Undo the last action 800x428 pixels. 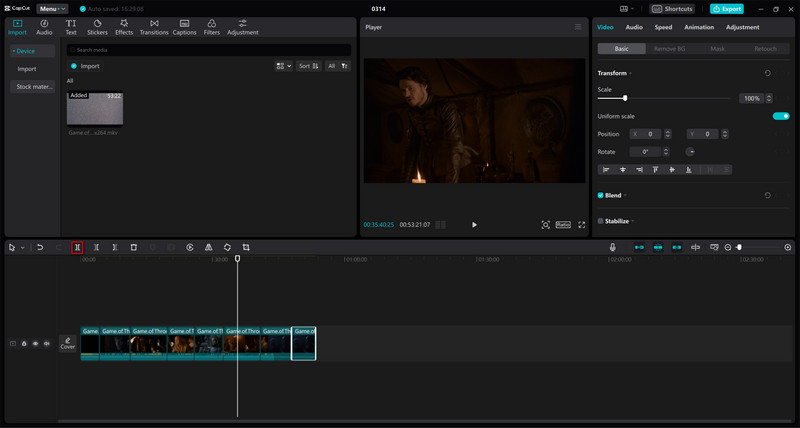[40, 247]
